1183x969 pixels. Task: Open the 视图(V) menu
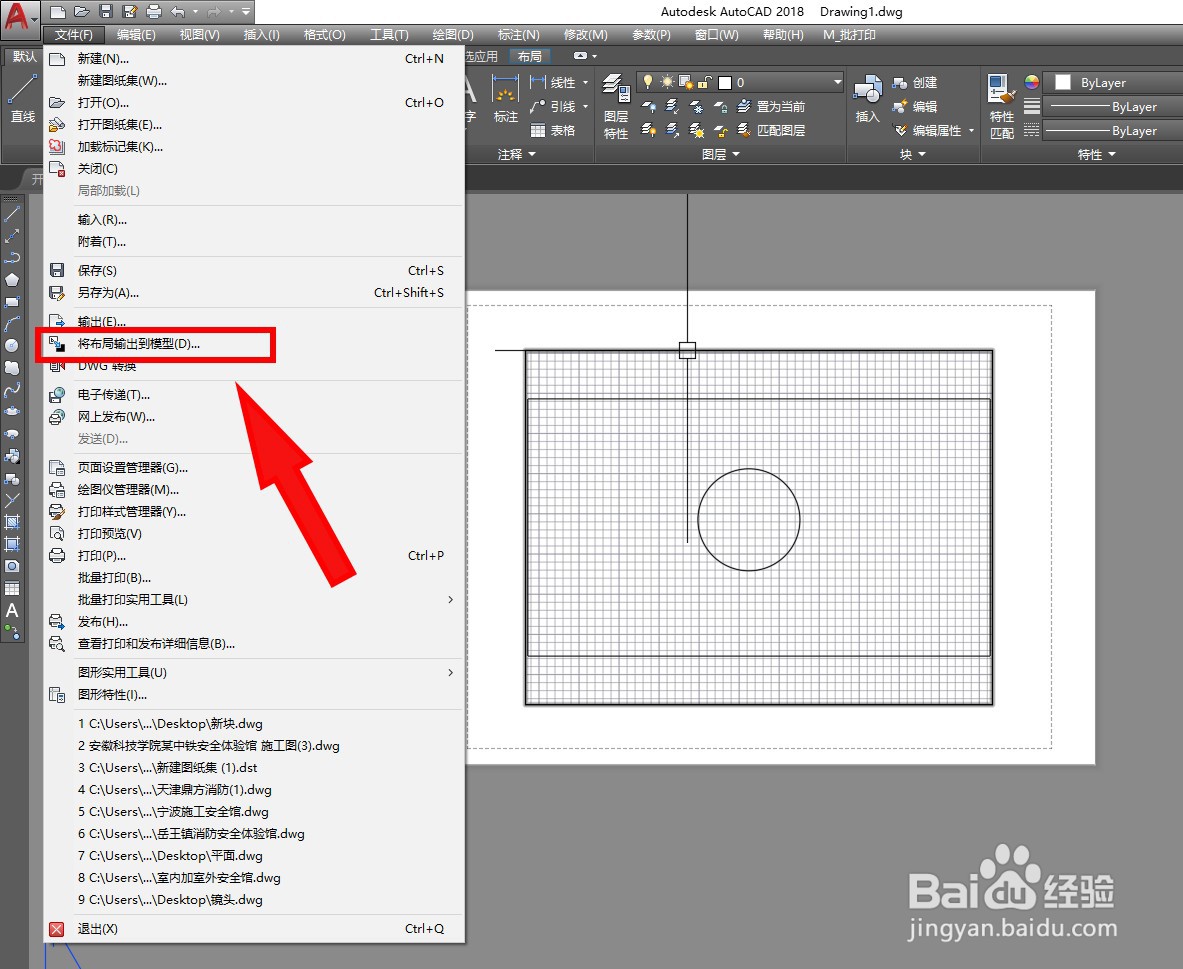(x=199, y=35)
